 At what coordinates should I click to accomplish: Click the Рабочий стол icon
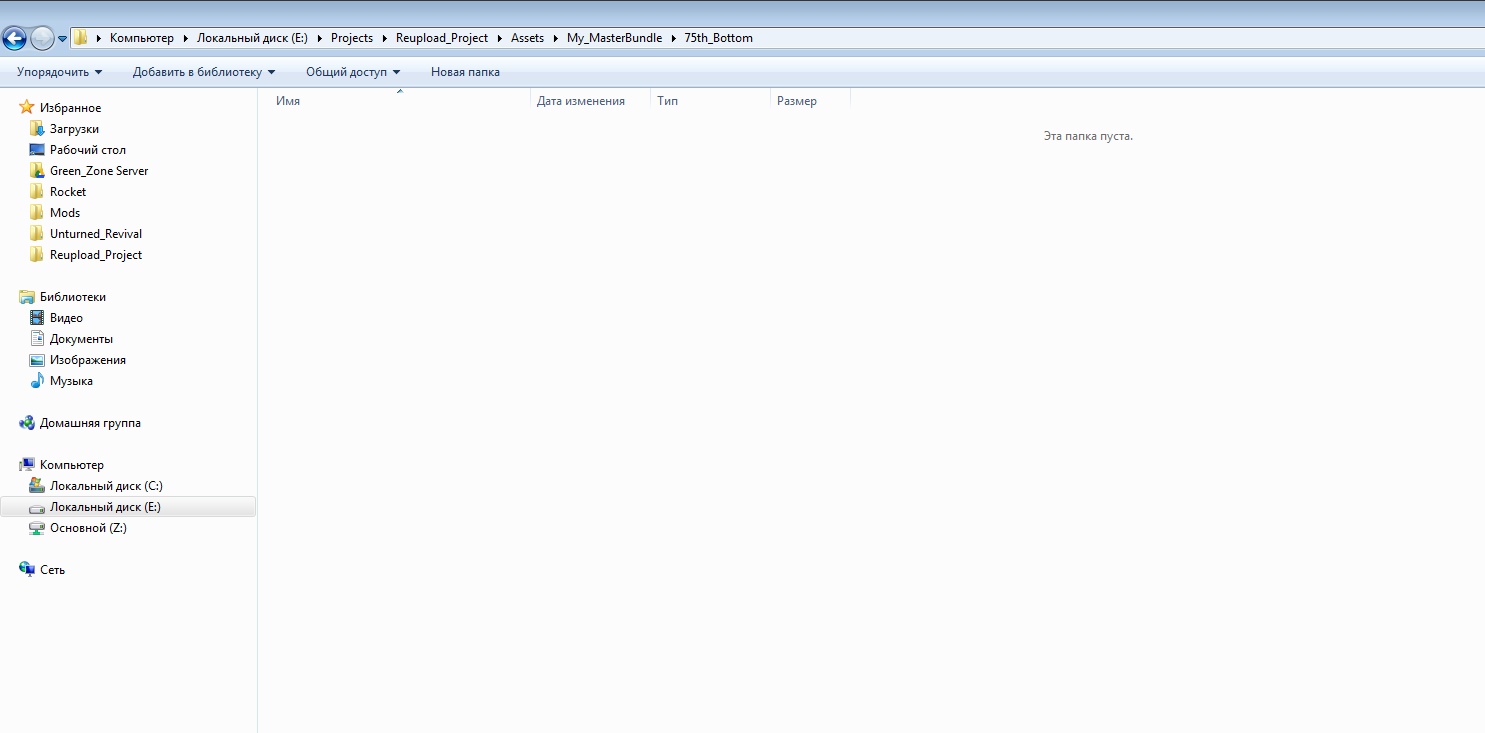point(37,150)
